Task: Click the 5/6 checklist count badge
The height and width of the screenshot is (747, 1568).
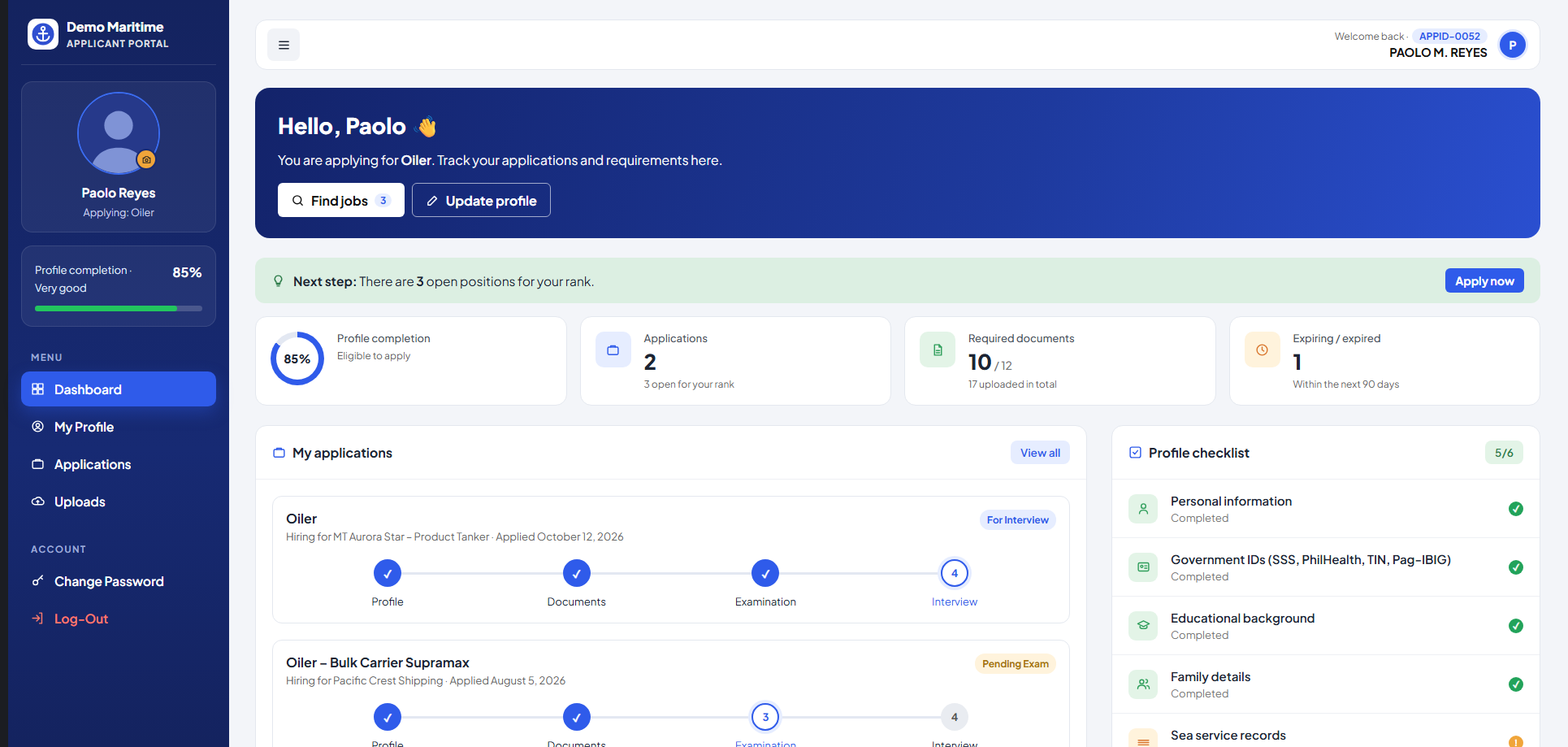Action: (x=1504, y=453)
